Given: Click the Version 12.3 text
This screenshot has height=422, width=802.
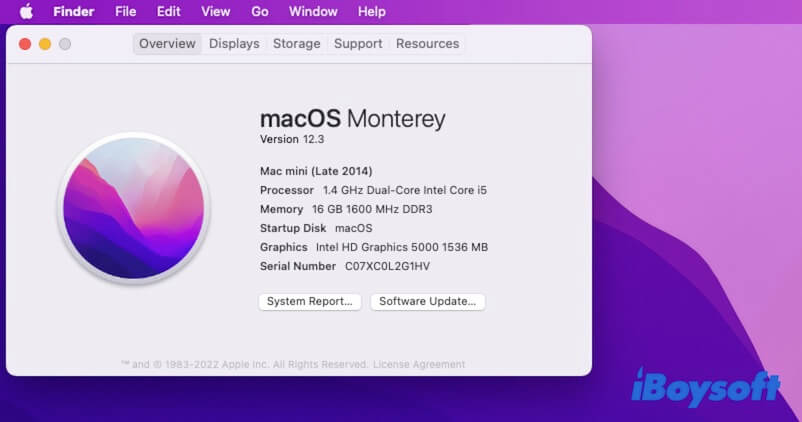Looking at the screenshot, I should (292, 139).
